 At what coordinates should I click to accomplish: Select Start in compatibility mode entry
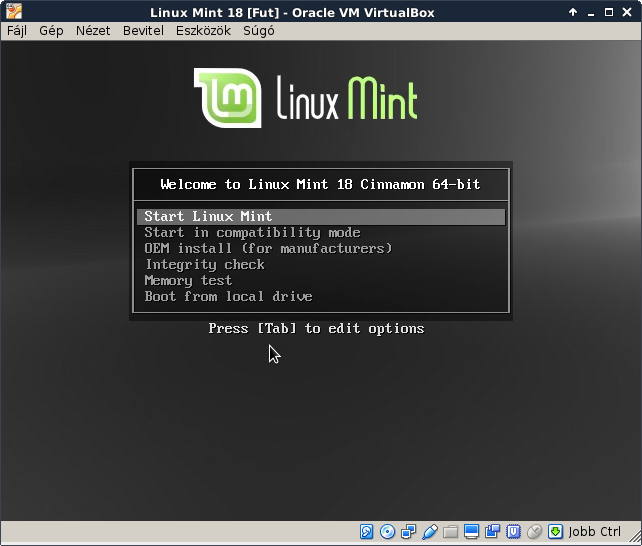(321, 232)
